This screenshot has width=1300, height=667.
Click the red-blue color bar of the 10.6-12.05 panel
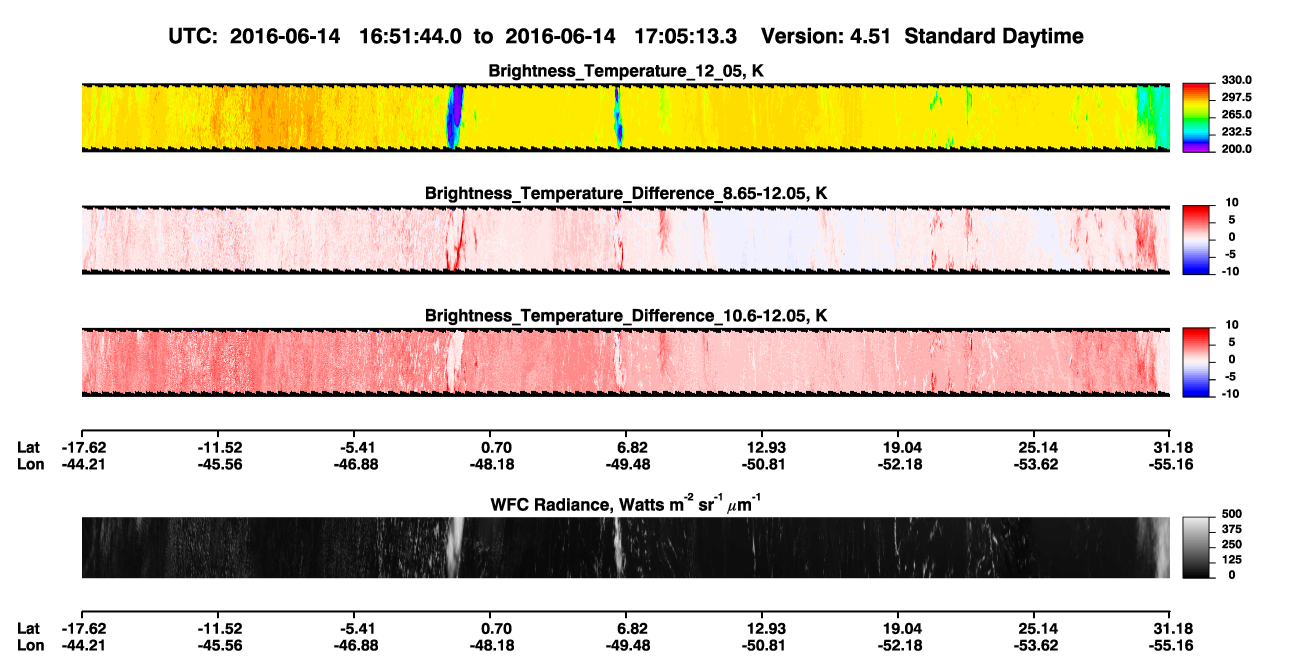pos(1196,362)
